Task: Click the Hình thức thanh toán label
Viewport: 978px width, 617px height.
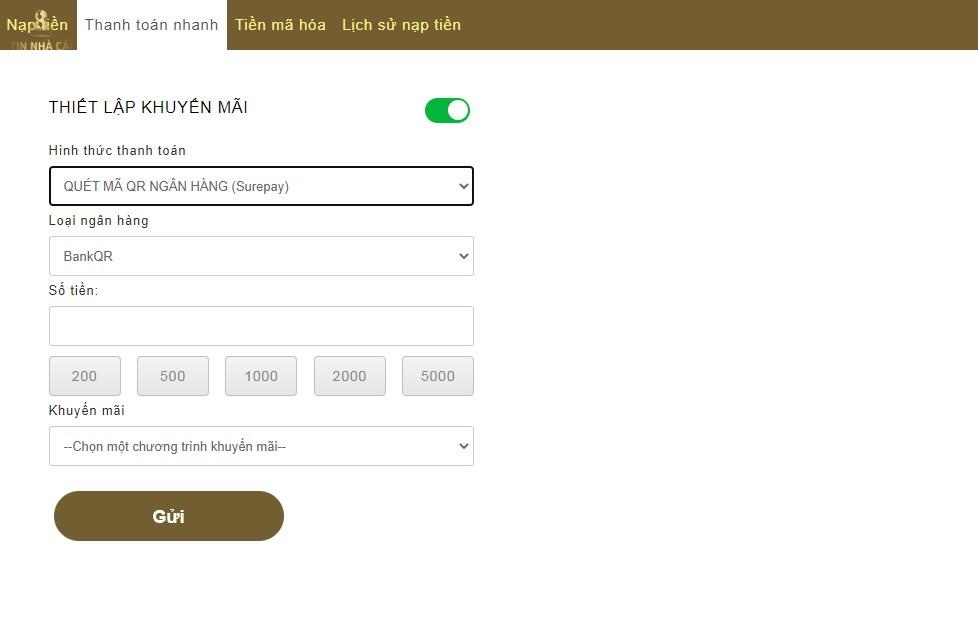Action: click(x=117, y=151)
